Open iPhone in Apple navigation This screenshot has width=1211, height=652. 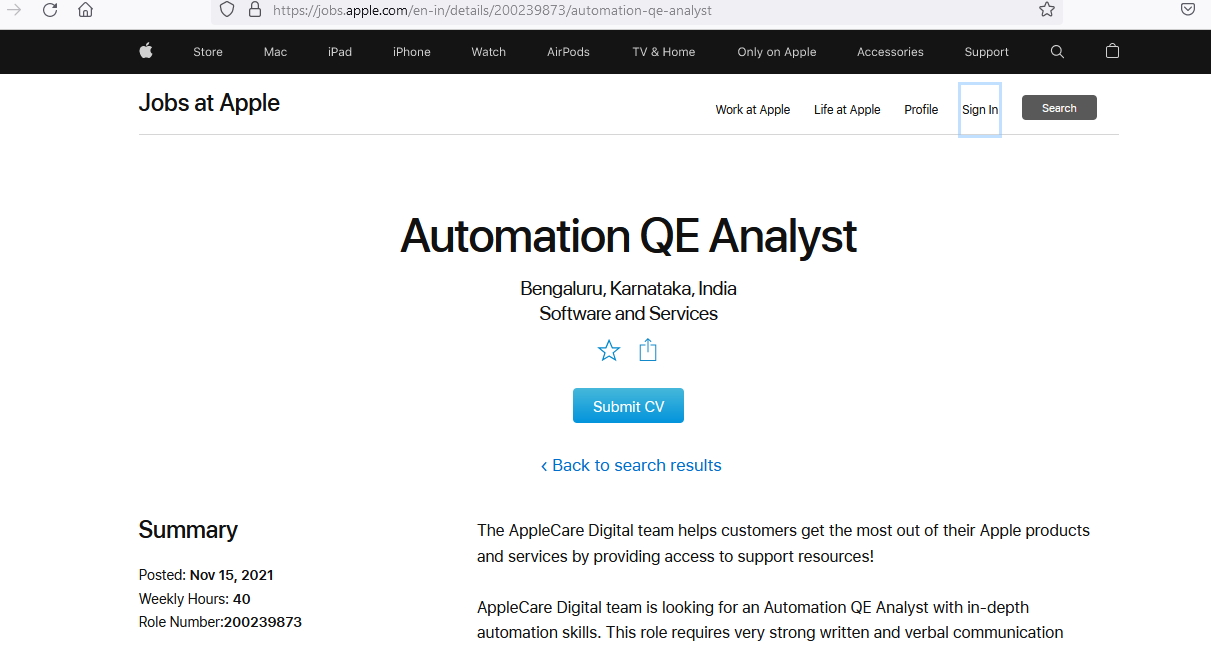412,52
